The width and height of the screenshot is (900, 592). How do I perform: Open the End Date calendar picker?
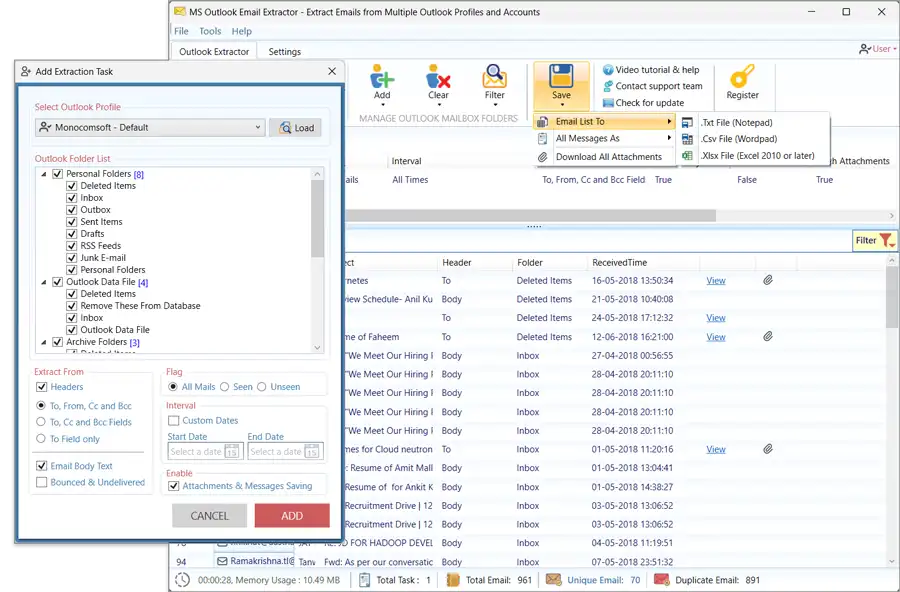311,451
